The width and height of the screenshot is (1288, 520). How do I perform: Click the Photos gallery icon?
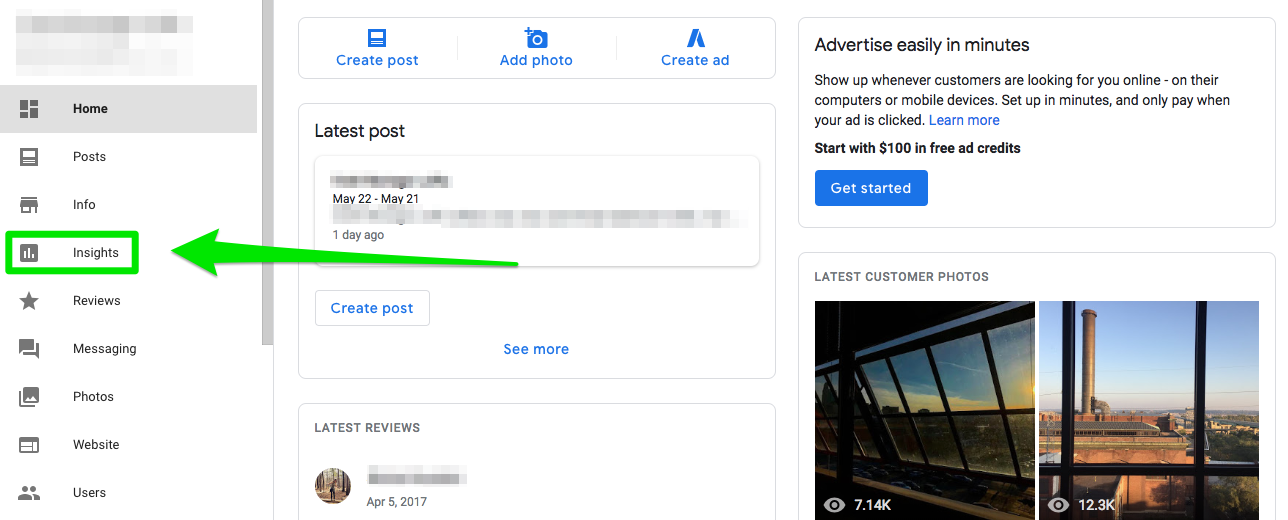[x=29, y=397]
